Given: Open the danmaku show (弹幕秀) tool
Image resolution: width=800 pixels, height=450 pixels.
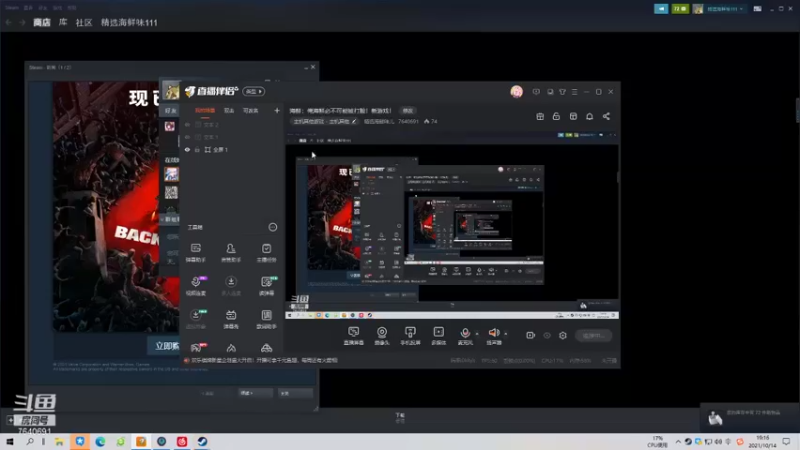Looking at the screenshot, I should pyautogui.click(x=231, y=319).
